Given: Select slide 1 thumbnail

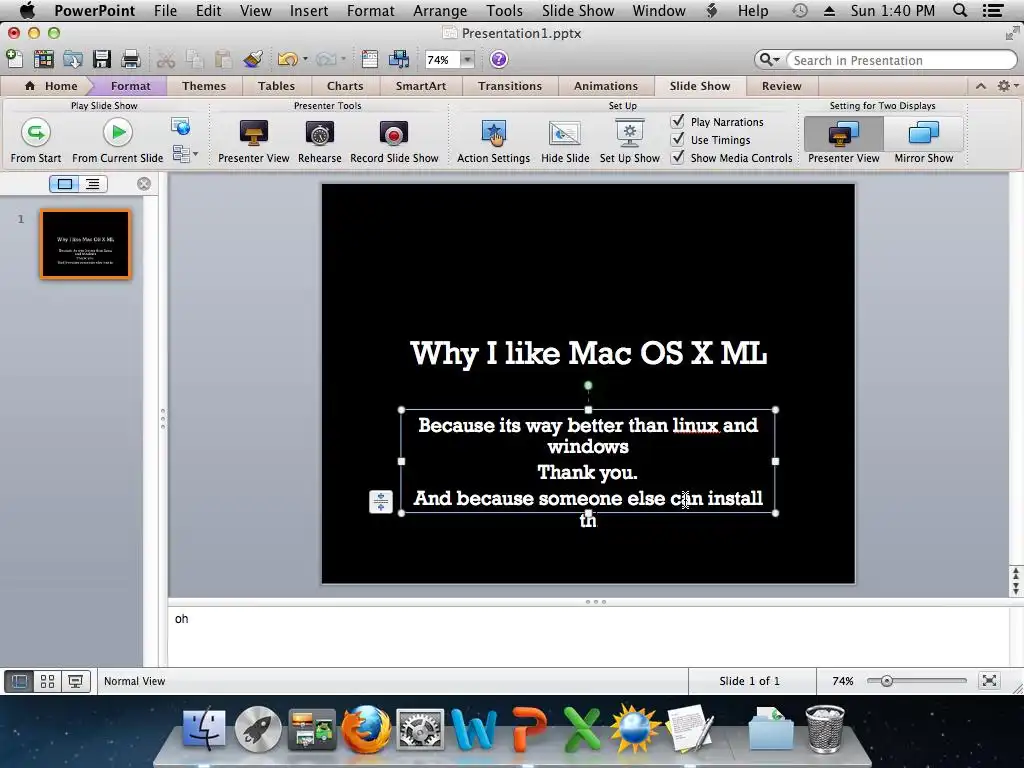Looking at the screenshot, I should (x=86, y=244).
